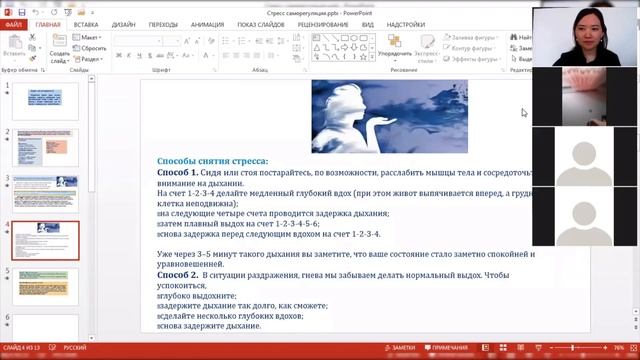Click ЗАМЕТКИ notes button in status bar
The image size is (640, 360).
tap(400, 348)
